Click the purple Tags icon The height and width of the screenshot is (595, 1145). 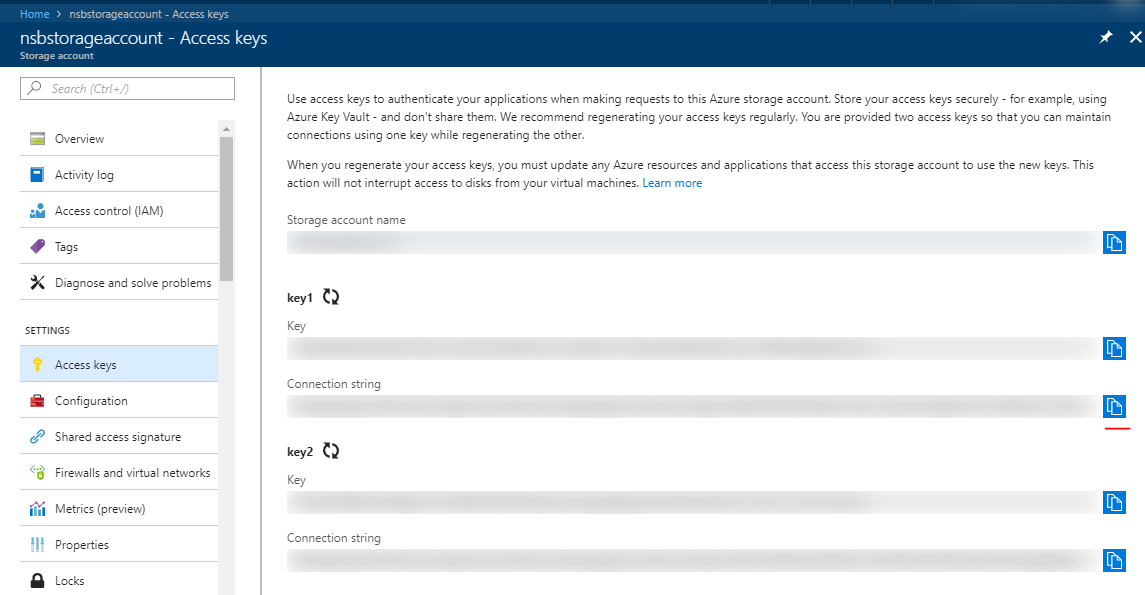[37, 247]
